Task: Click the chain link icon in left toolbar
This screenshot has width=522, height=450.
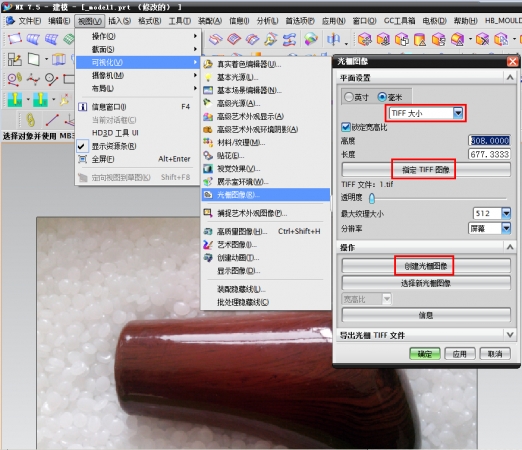Action: (30, 120)
